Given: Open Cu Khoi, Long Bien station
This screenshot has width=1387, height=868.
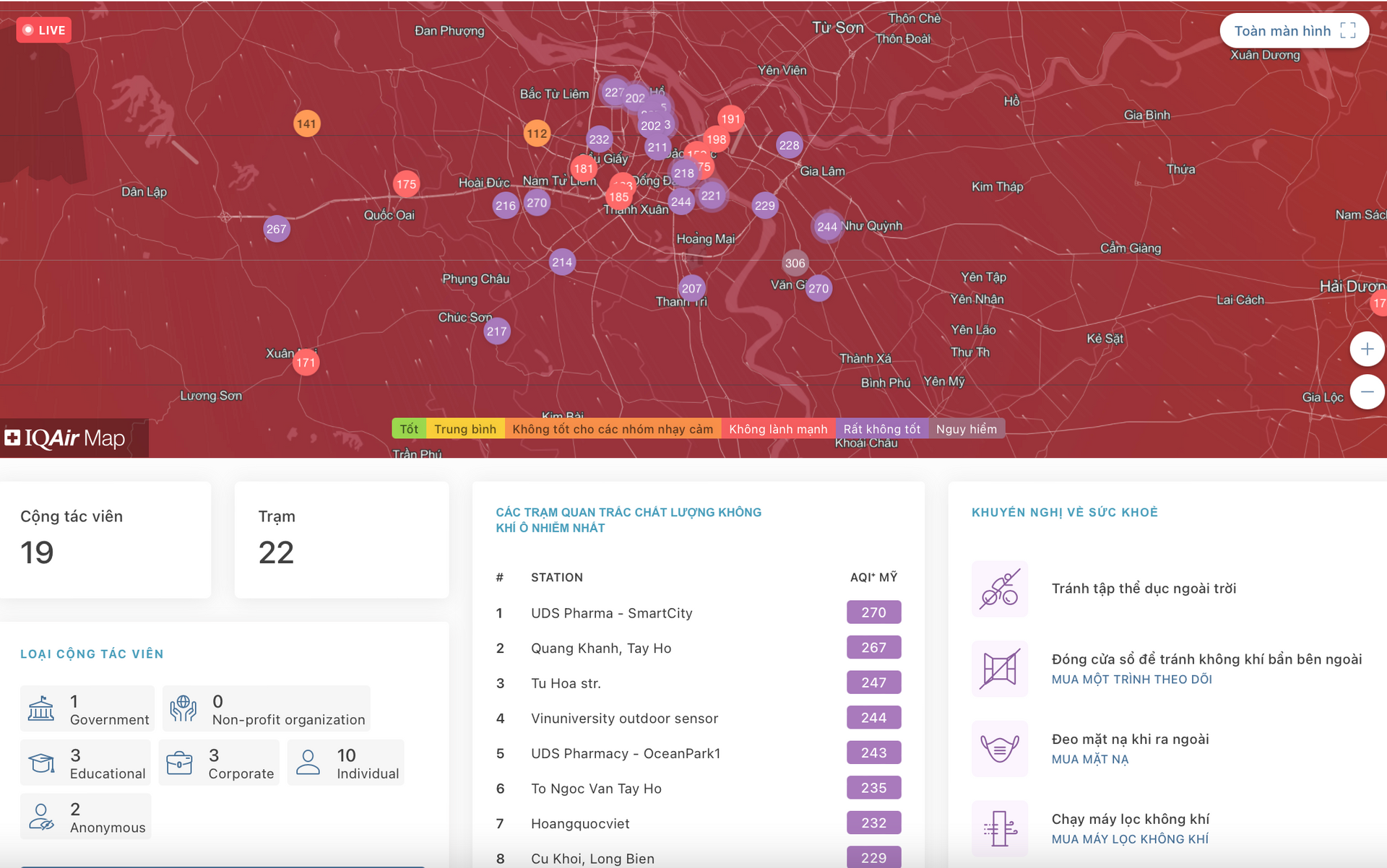Looking at the screenshot, I should [698, 859].
